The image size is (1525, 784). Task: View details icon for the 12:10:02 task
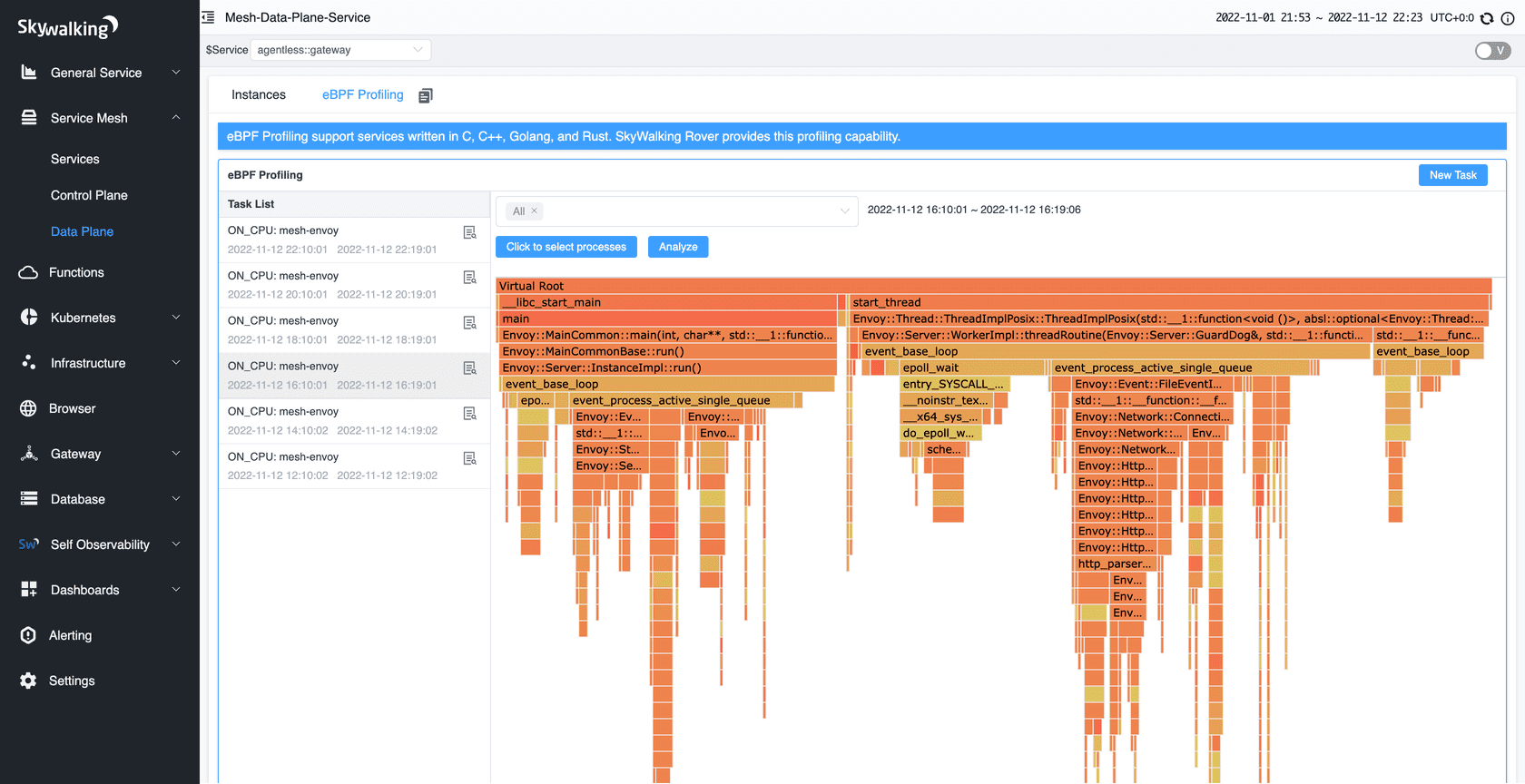469,459
